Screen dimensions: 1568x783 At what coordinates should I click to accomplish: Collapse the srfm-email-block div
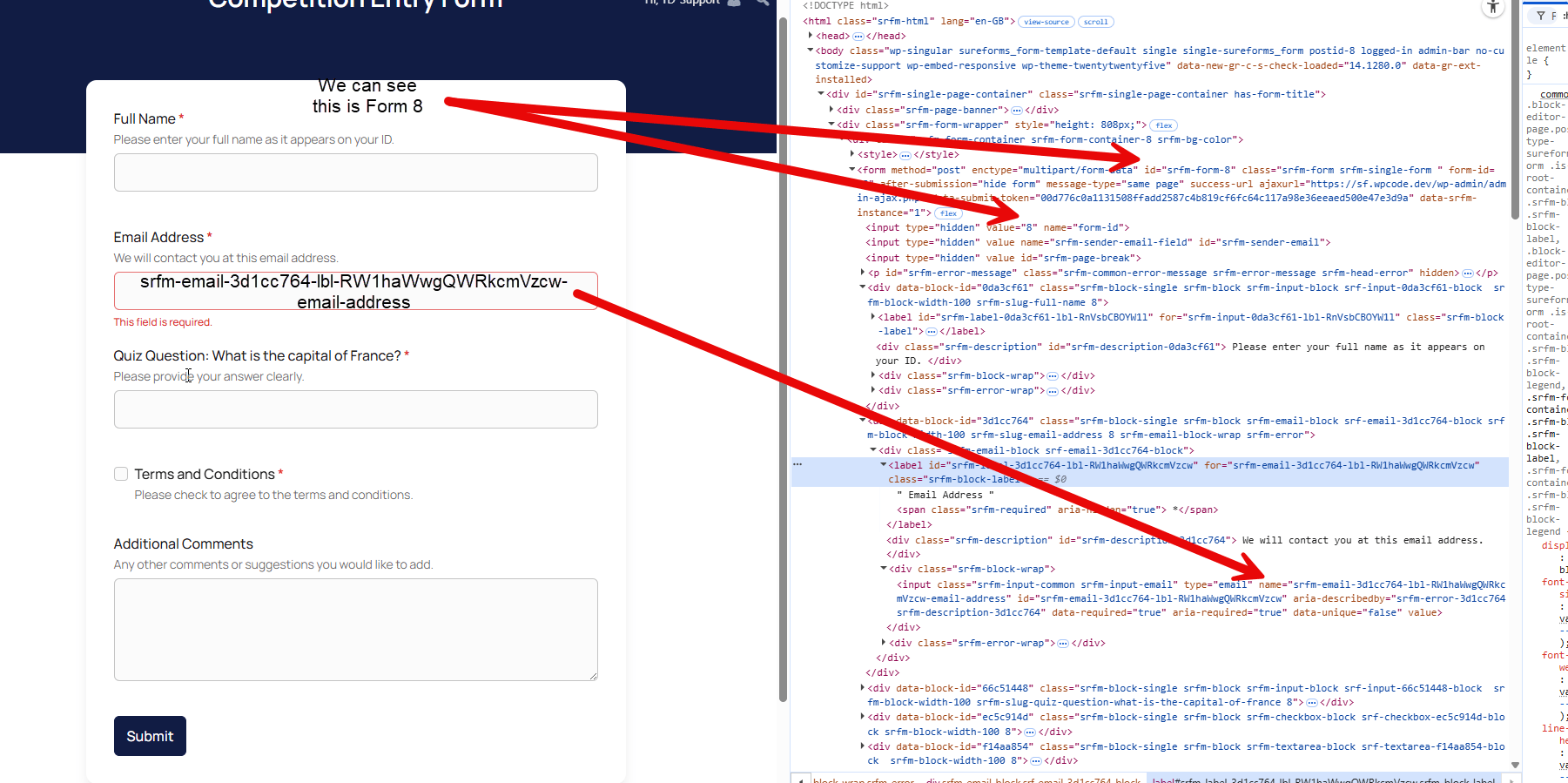(x=873, y=450)
